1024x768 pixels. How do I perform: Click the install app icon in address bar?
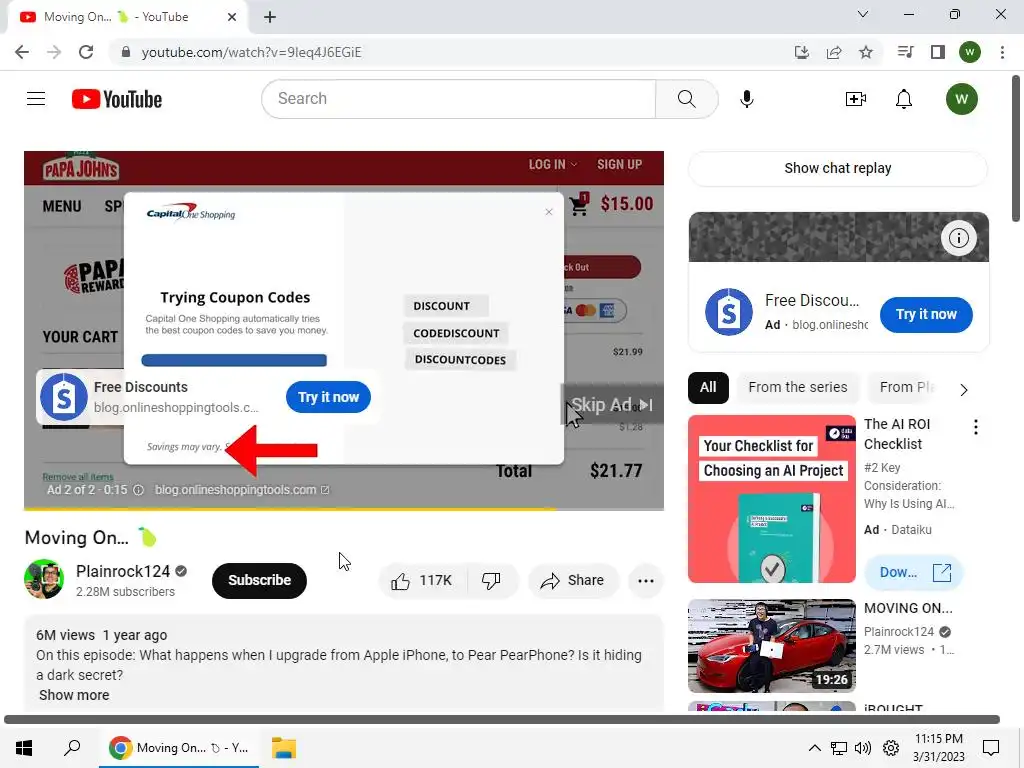tap(802, 52)
